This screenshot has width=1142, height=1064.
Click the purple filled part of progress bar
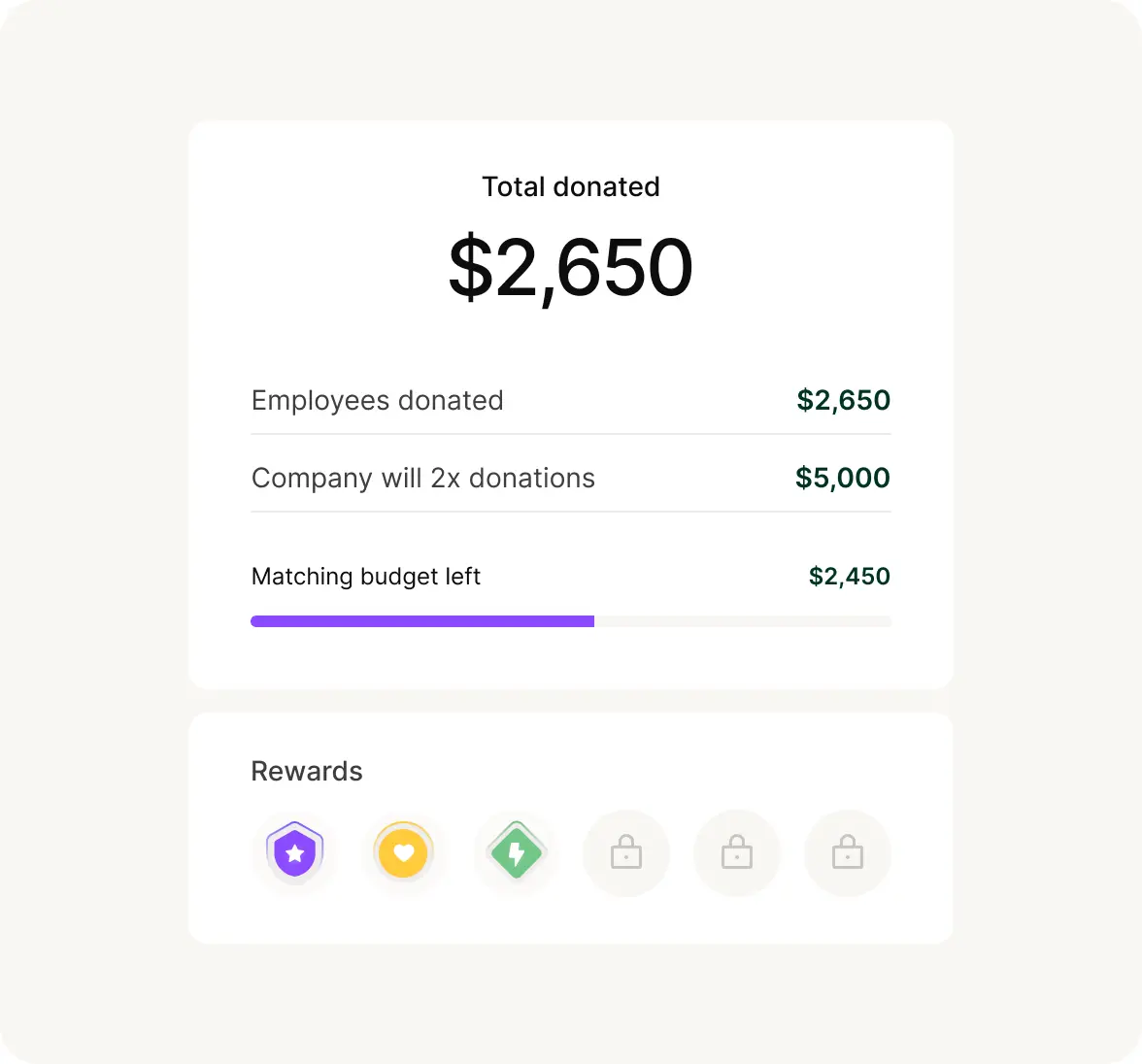click(x=422, y=621)
